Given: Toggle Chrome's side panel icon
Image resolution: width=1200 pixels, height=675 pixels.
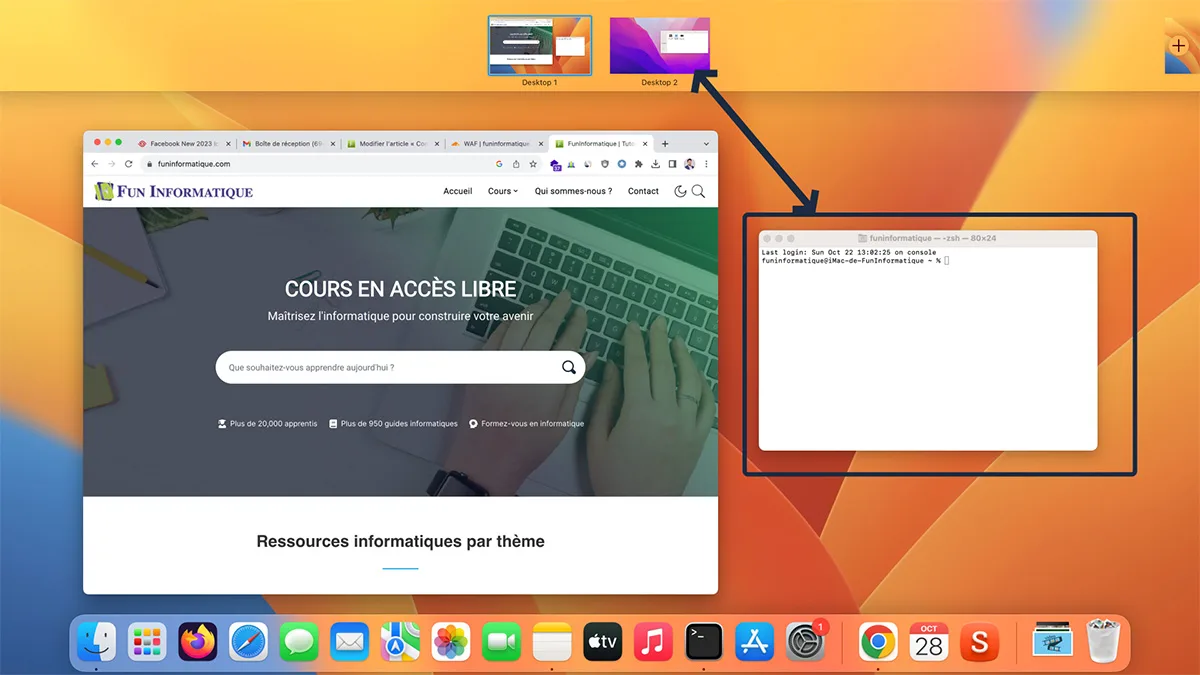Looking at the screenshot, I should pos(672,164).
